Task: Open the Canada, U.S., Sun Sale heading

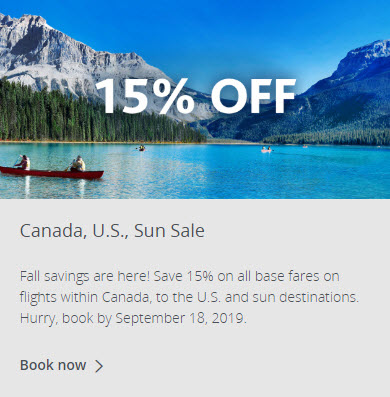Action: [x=112, y=231]
